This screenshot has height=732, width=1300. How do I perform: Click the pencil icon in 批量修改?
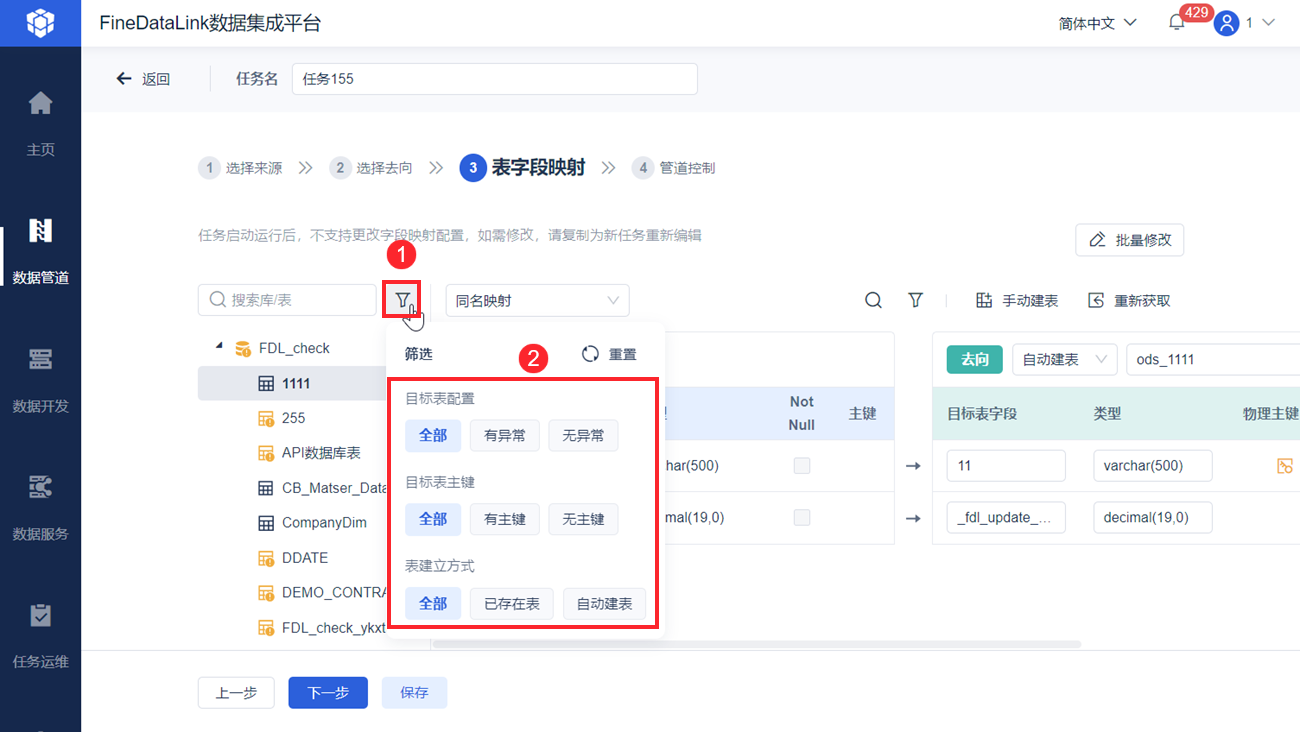[1098, 240]
